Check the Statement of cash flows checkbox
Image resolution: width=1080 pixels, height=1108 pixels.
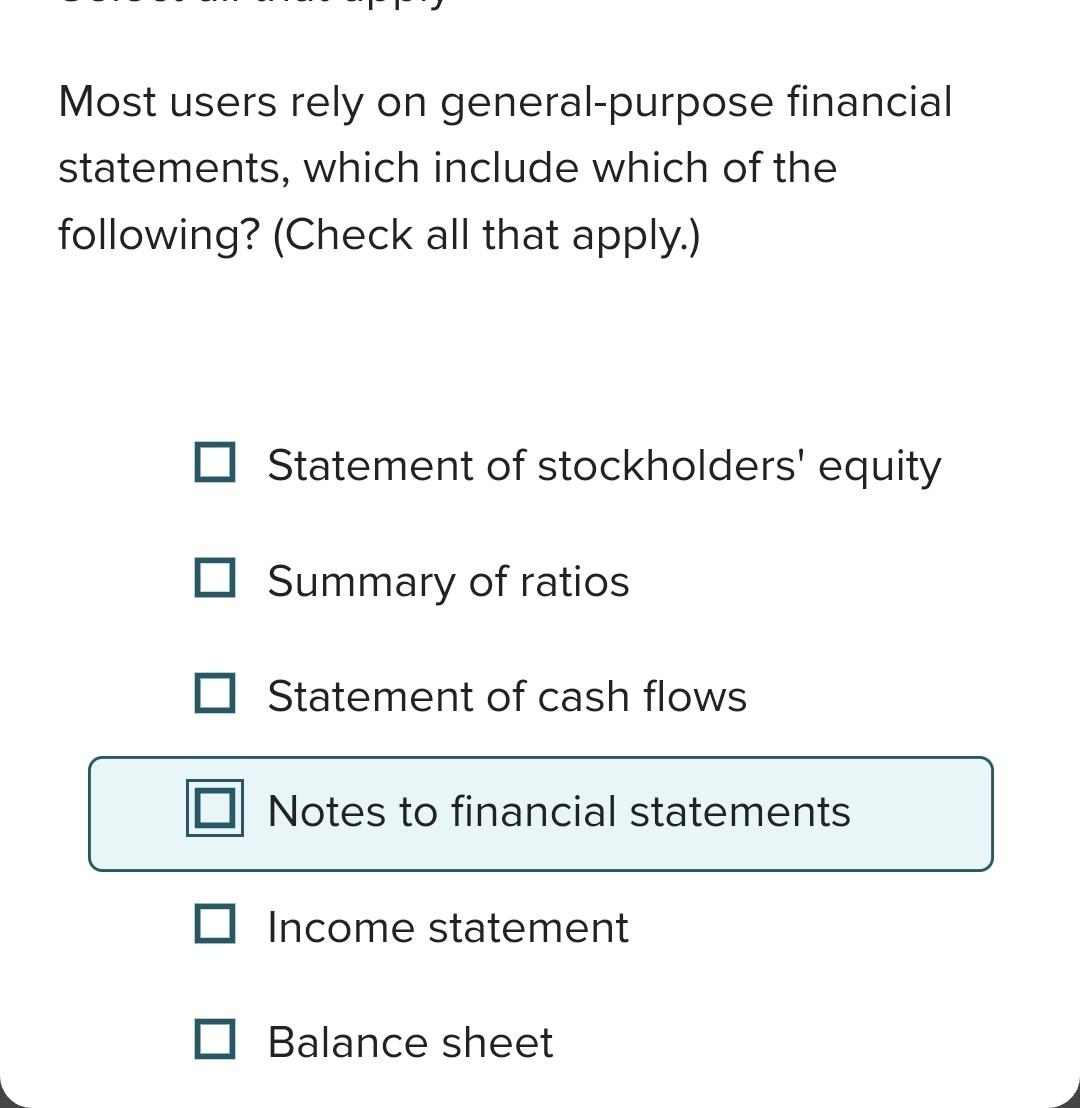coord(214,696)
